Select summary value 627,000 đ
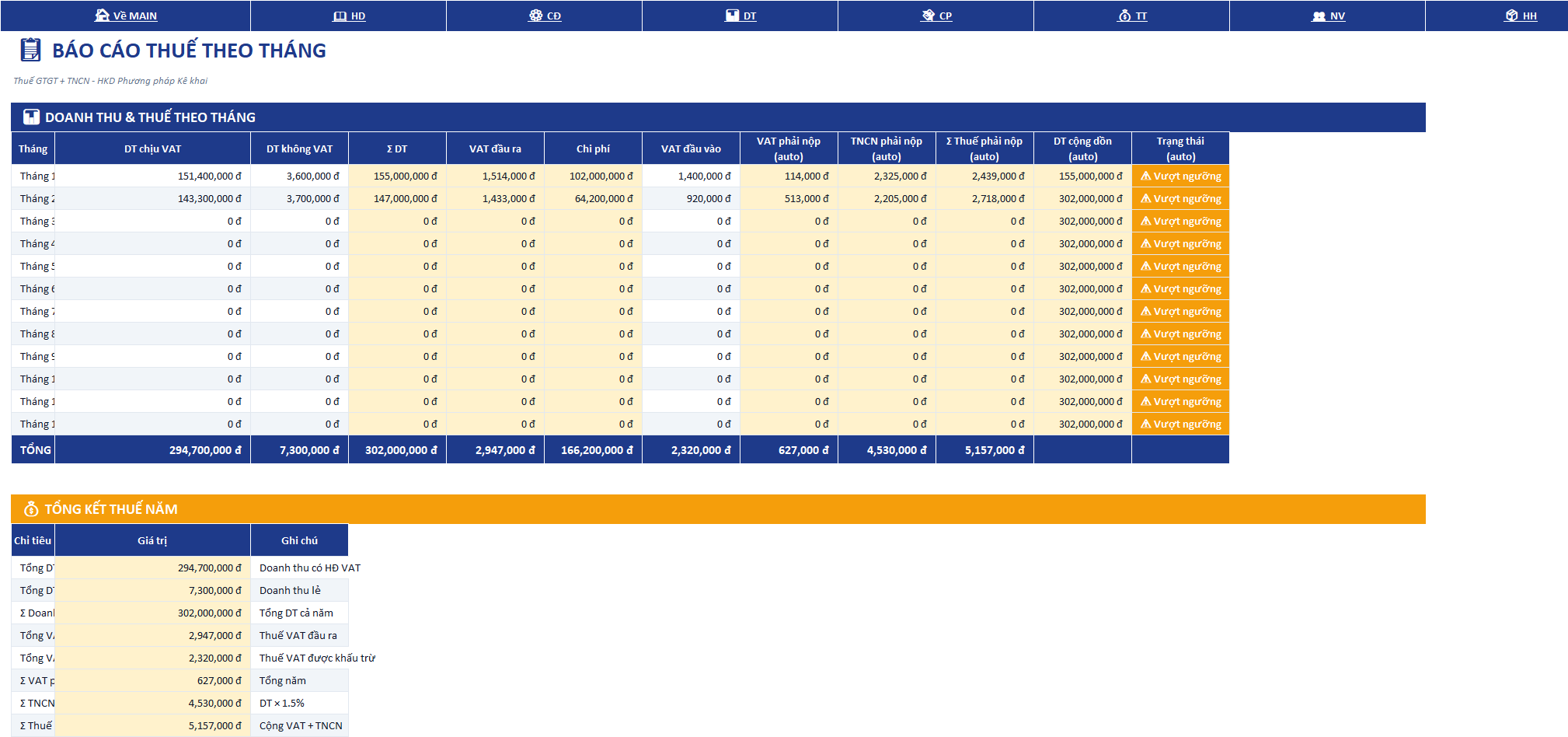The height and width of the screenshot is (737, 1568). coord(152,681)
